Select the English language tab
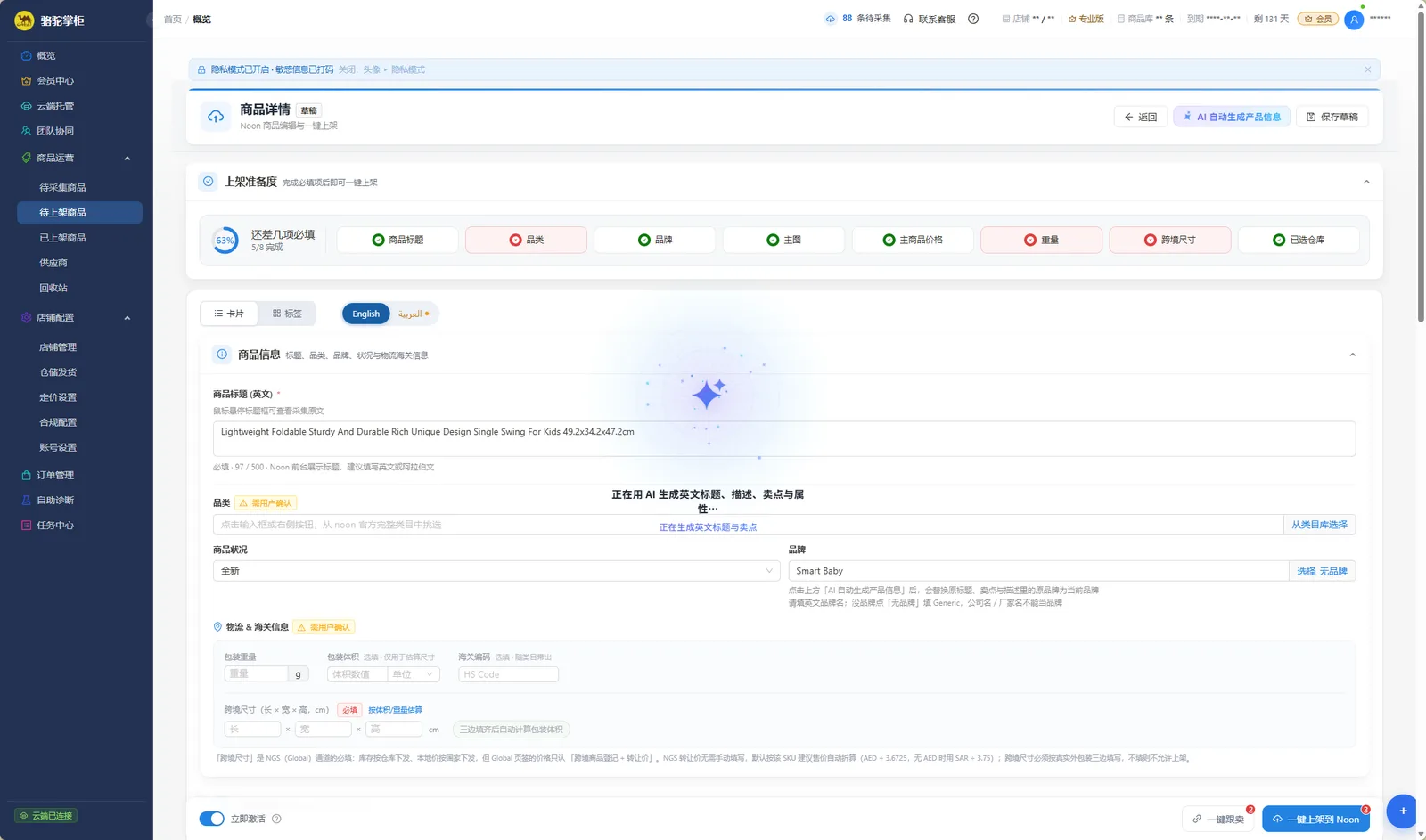The width and height of the screenshot is (1426, 840). [365, 314]
